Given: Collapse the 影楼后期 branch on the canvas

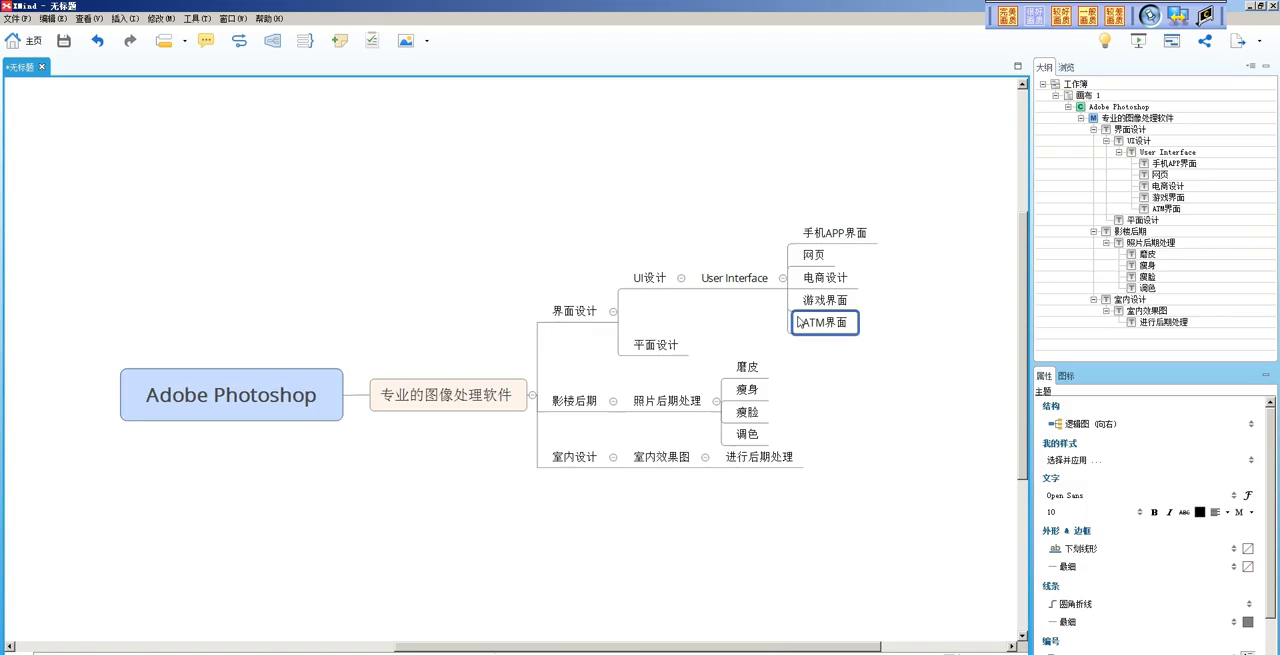Looking at the screenshot, I should coord(613,402).
